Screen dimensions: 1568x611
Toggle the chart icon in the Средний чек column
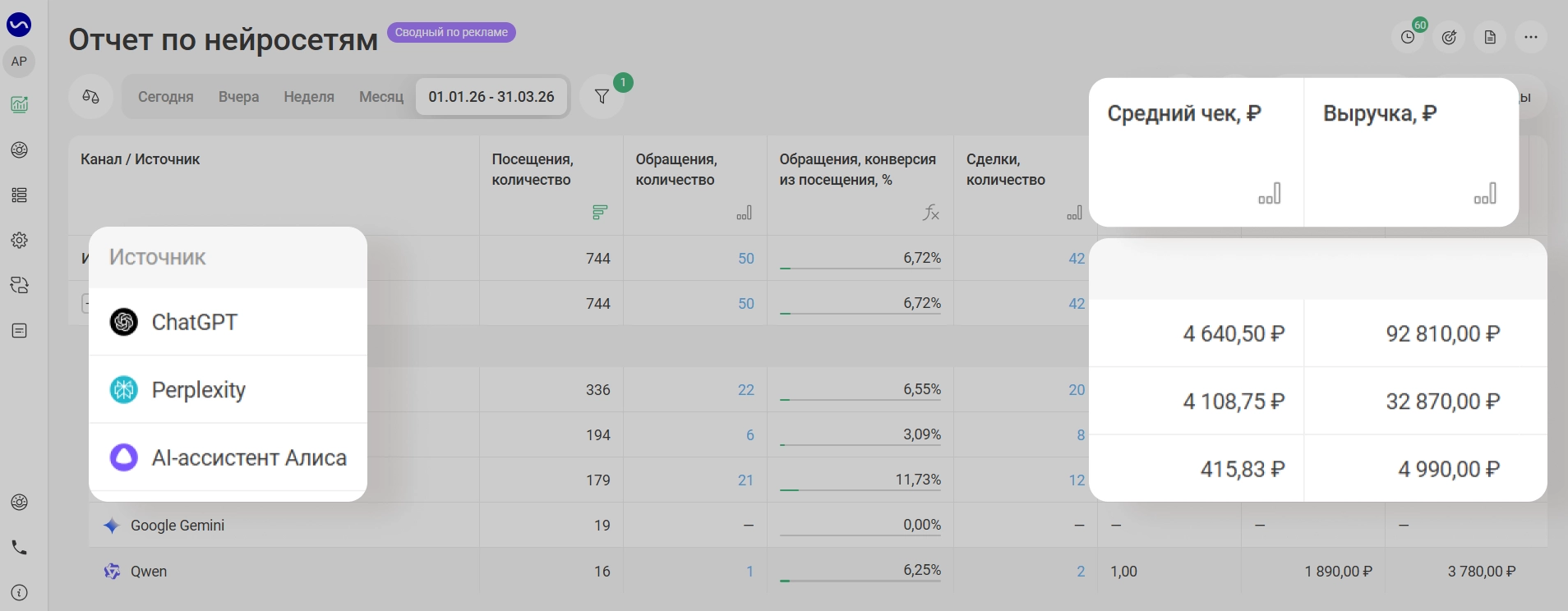[1270, 194]
